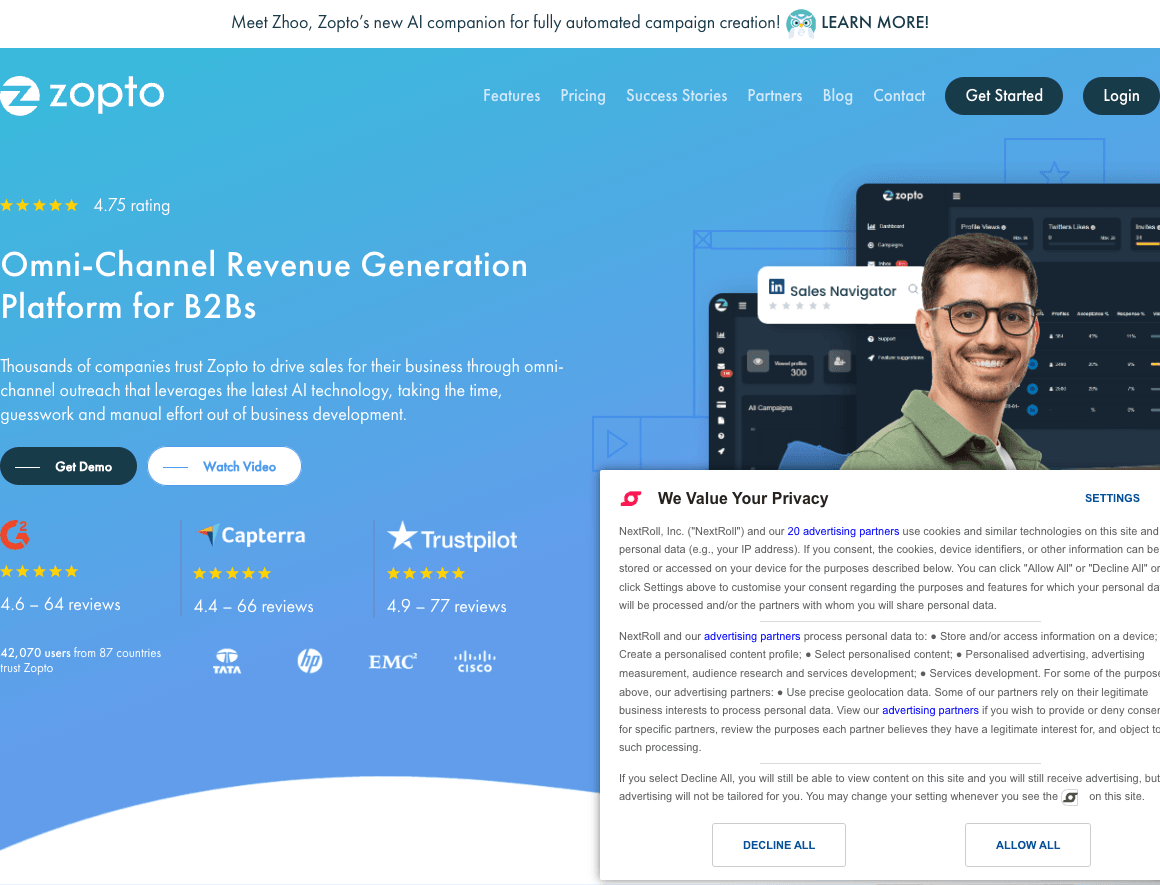Click the play triangle outline graphic
The height and width of the screenshot is (885, 1160).
tap(616, 444)
